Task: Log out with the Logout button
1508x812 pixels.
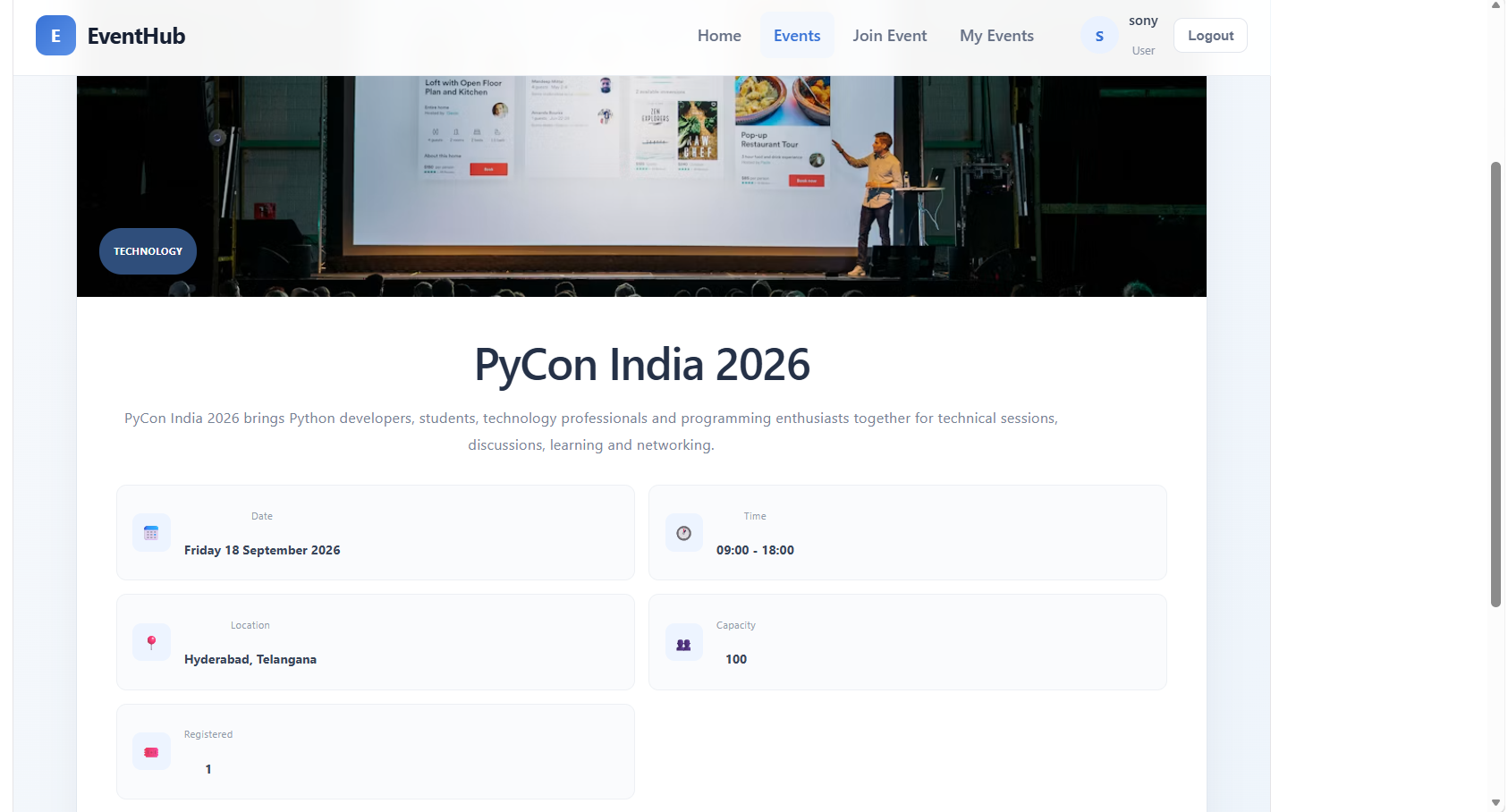Action: click(1210, 36)
